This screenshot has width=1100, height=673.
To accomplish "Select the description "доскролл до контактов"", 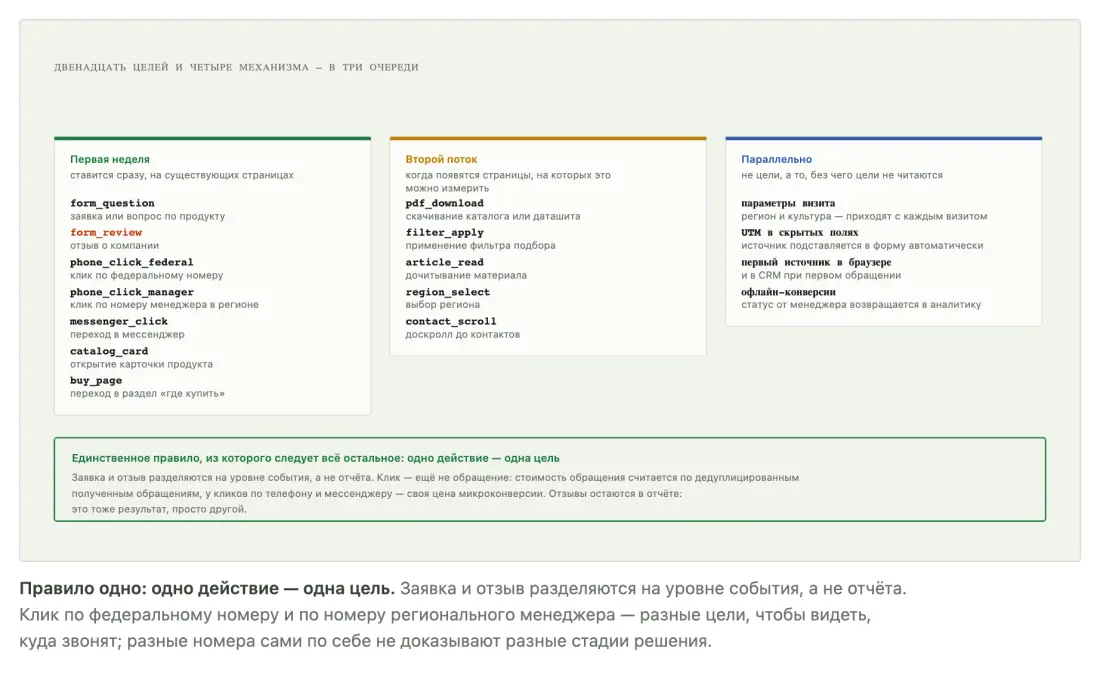I will tap(462, 334).
